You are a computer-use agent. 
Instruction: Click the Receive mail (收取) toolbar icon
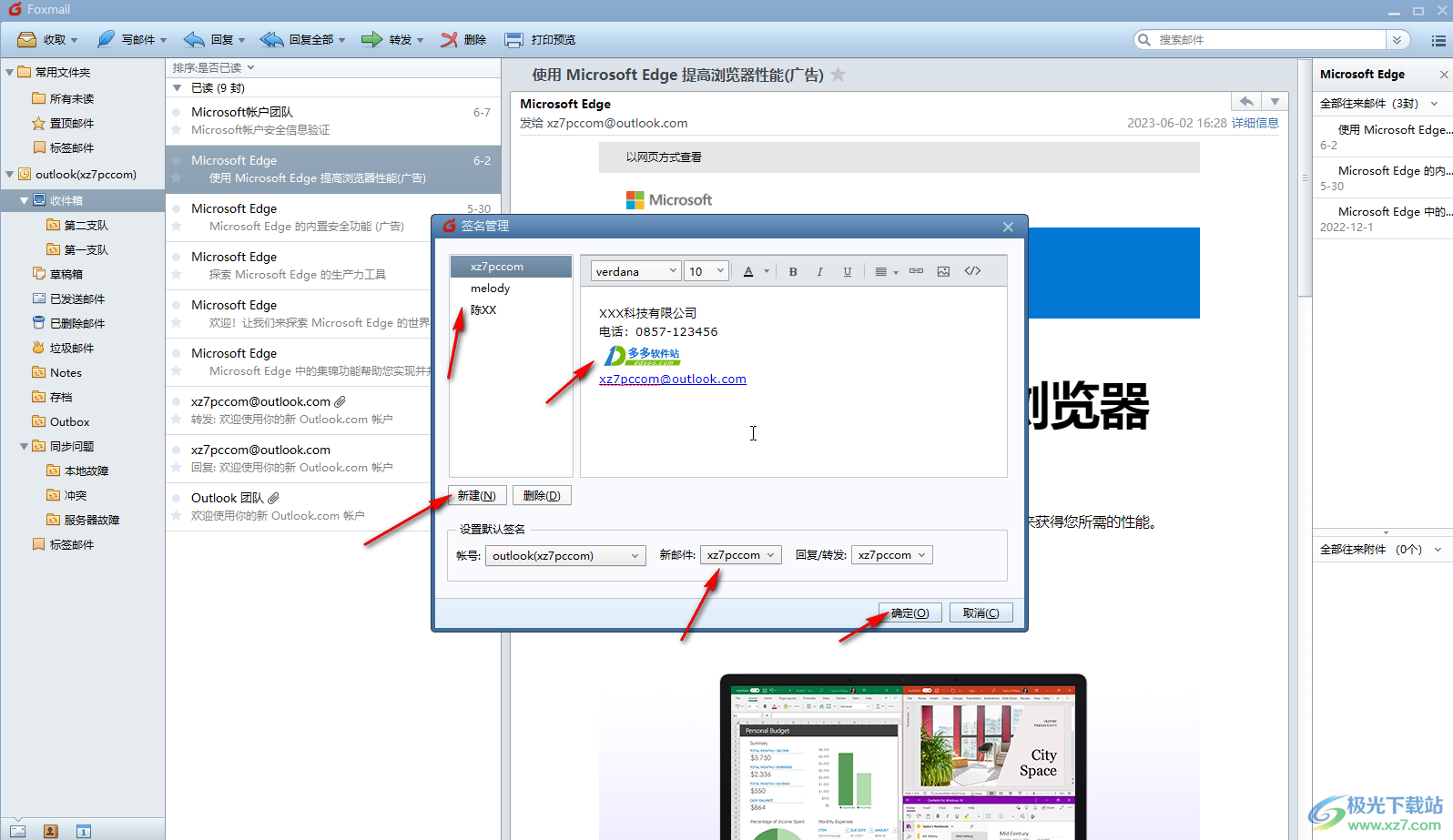(x=27, y=40)
